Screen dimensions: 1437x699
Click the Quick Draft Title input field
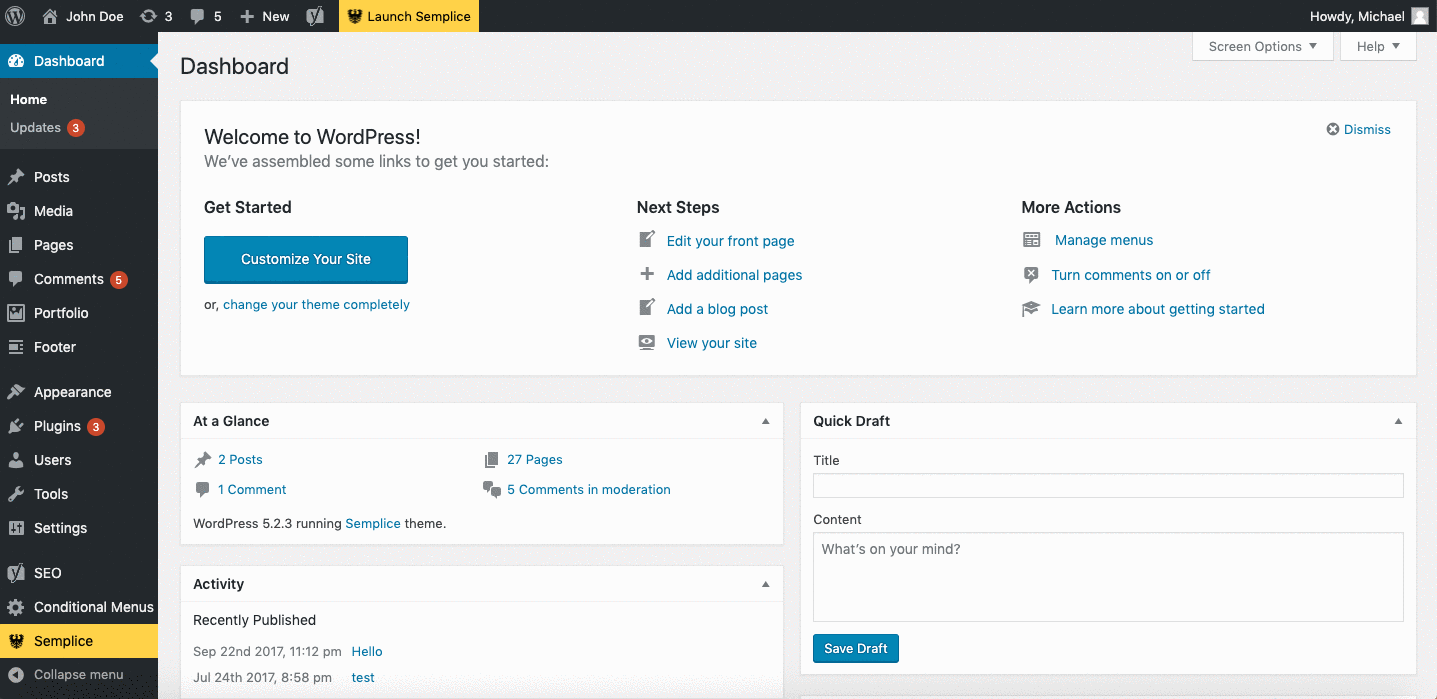[1108, 486]
